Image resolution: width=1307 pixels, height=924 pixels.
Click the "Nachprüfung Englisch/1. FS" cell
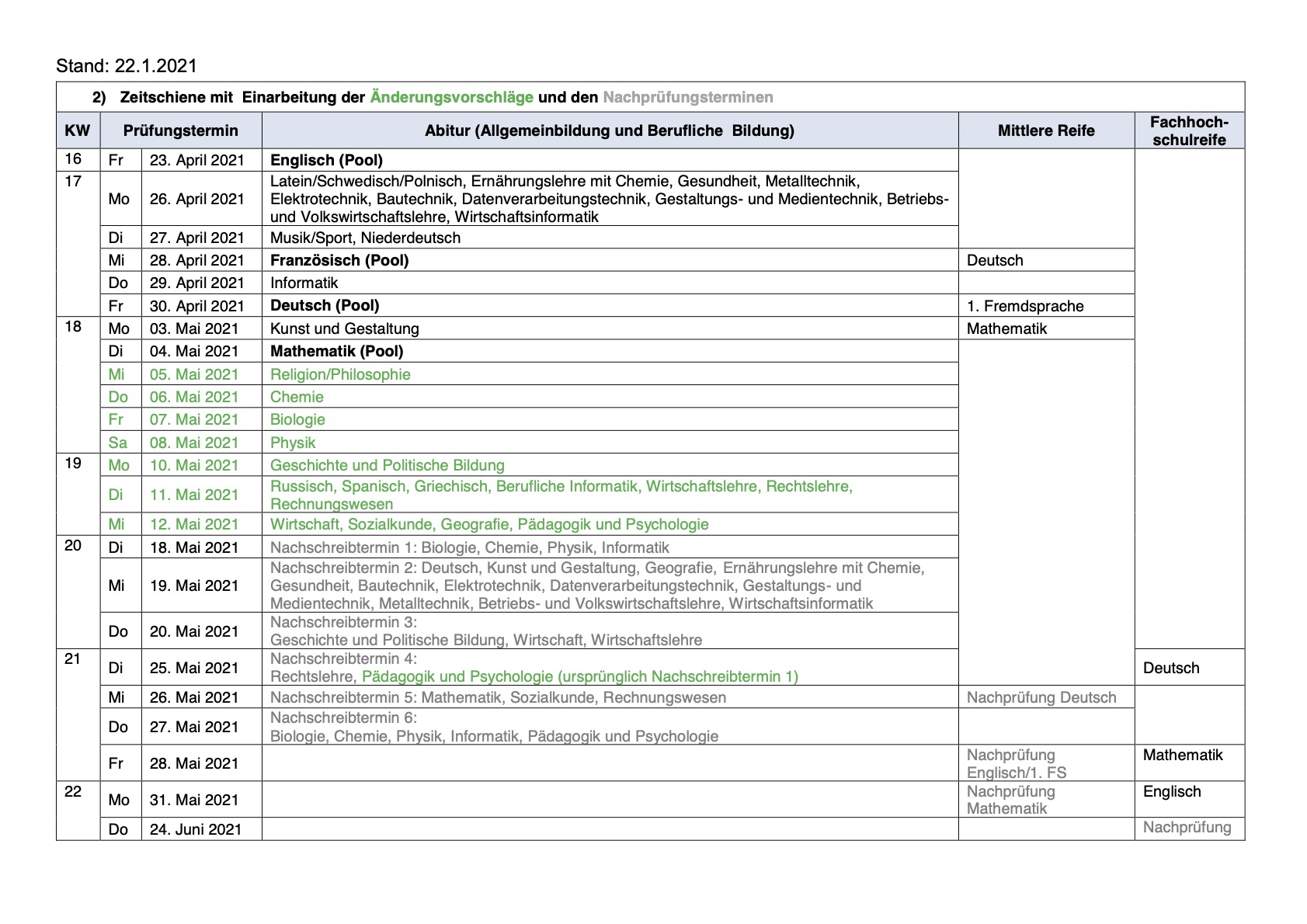coord(1016,763)
